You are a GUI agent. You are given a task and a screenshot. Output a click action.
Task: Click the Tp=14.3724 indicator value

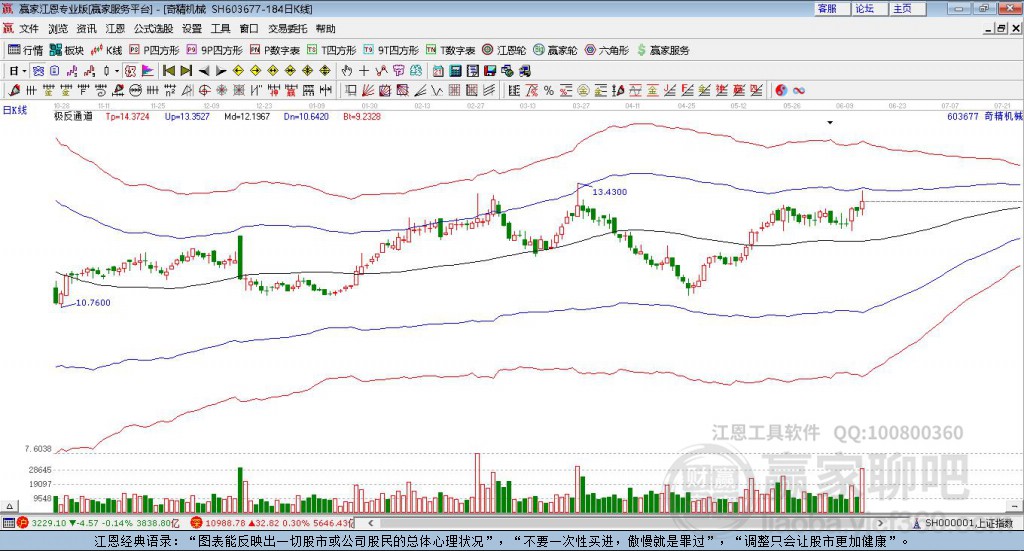pyautogui.click(x=127, y=116)
